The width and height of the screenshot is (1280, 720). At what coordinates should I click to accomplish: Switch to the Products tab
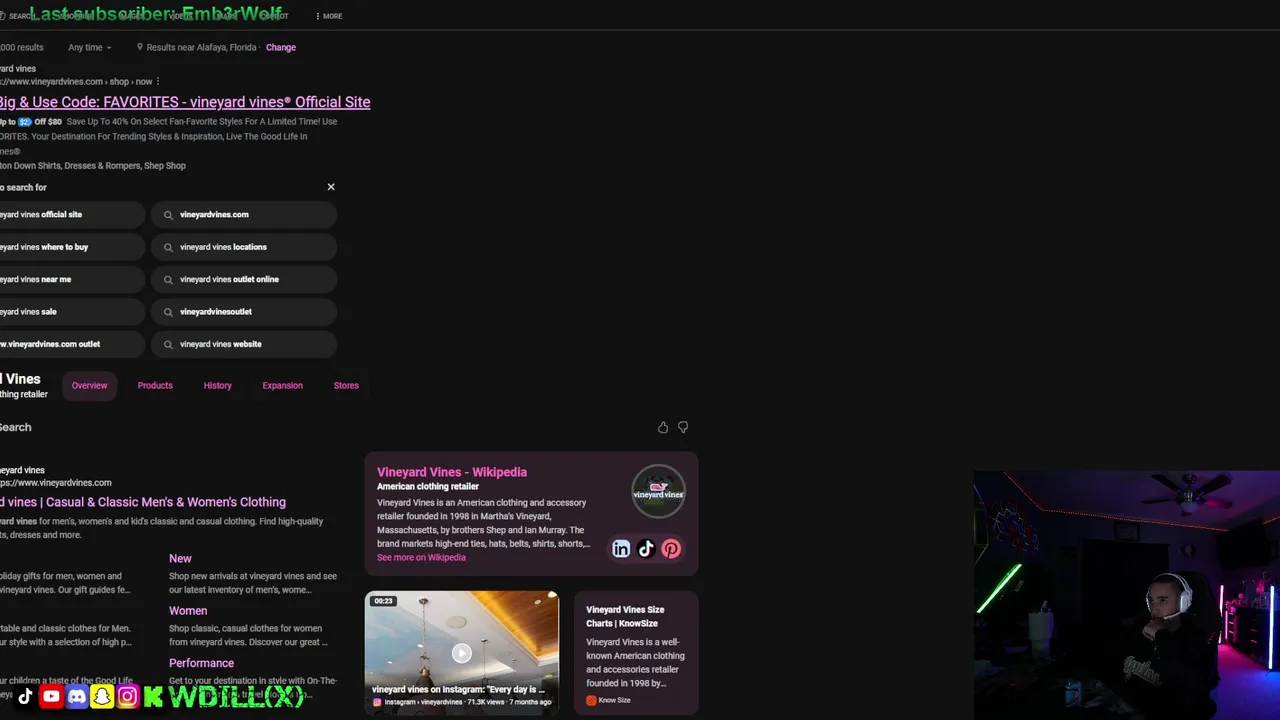click(155, 385)
